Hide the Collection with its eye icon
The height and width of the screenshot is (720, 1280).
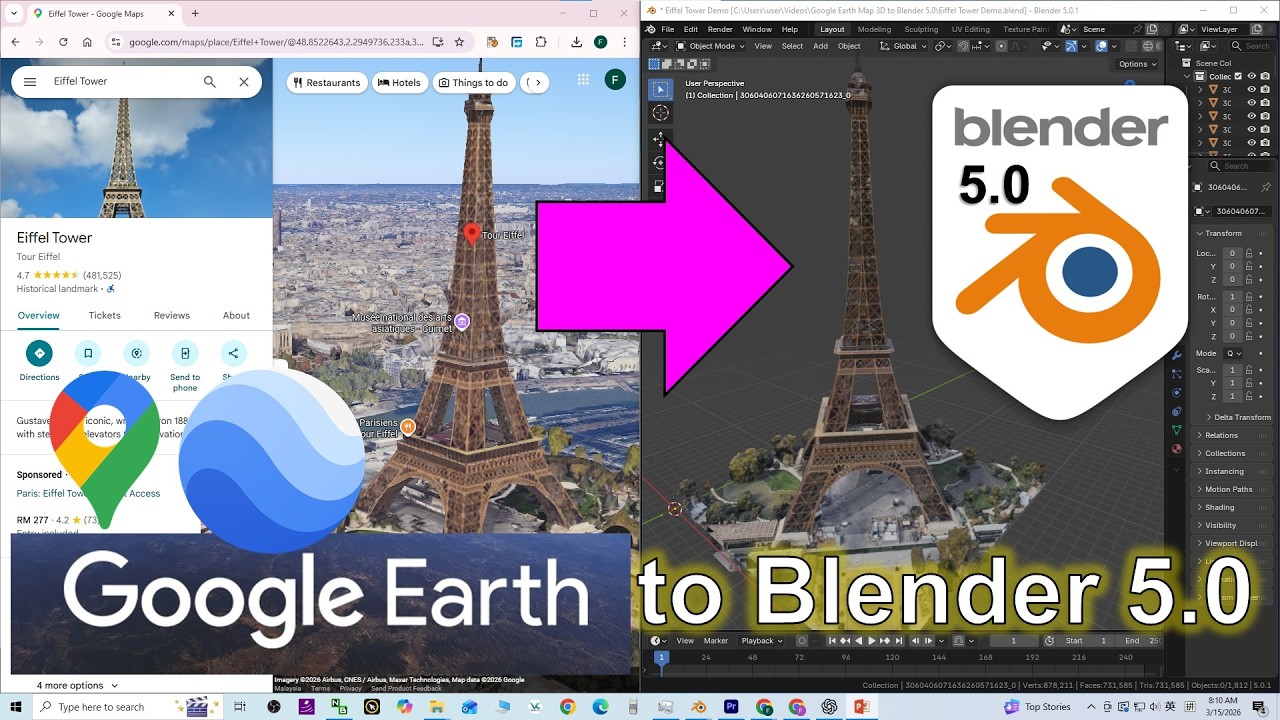tap(1252, 76)
